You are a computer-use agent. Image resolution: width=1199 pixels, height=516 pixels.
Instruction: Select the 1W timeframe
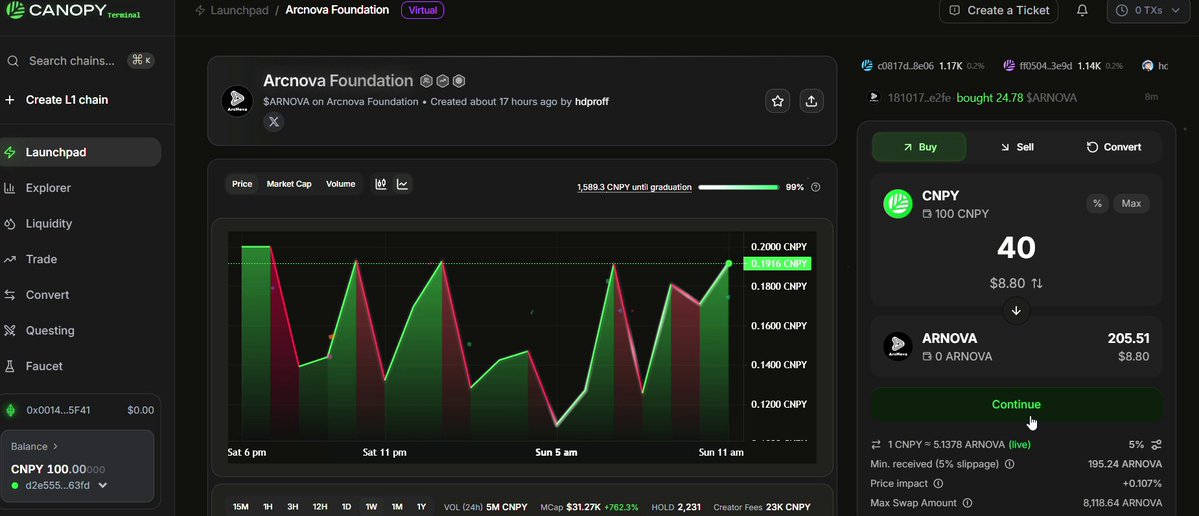click(372, 507)
